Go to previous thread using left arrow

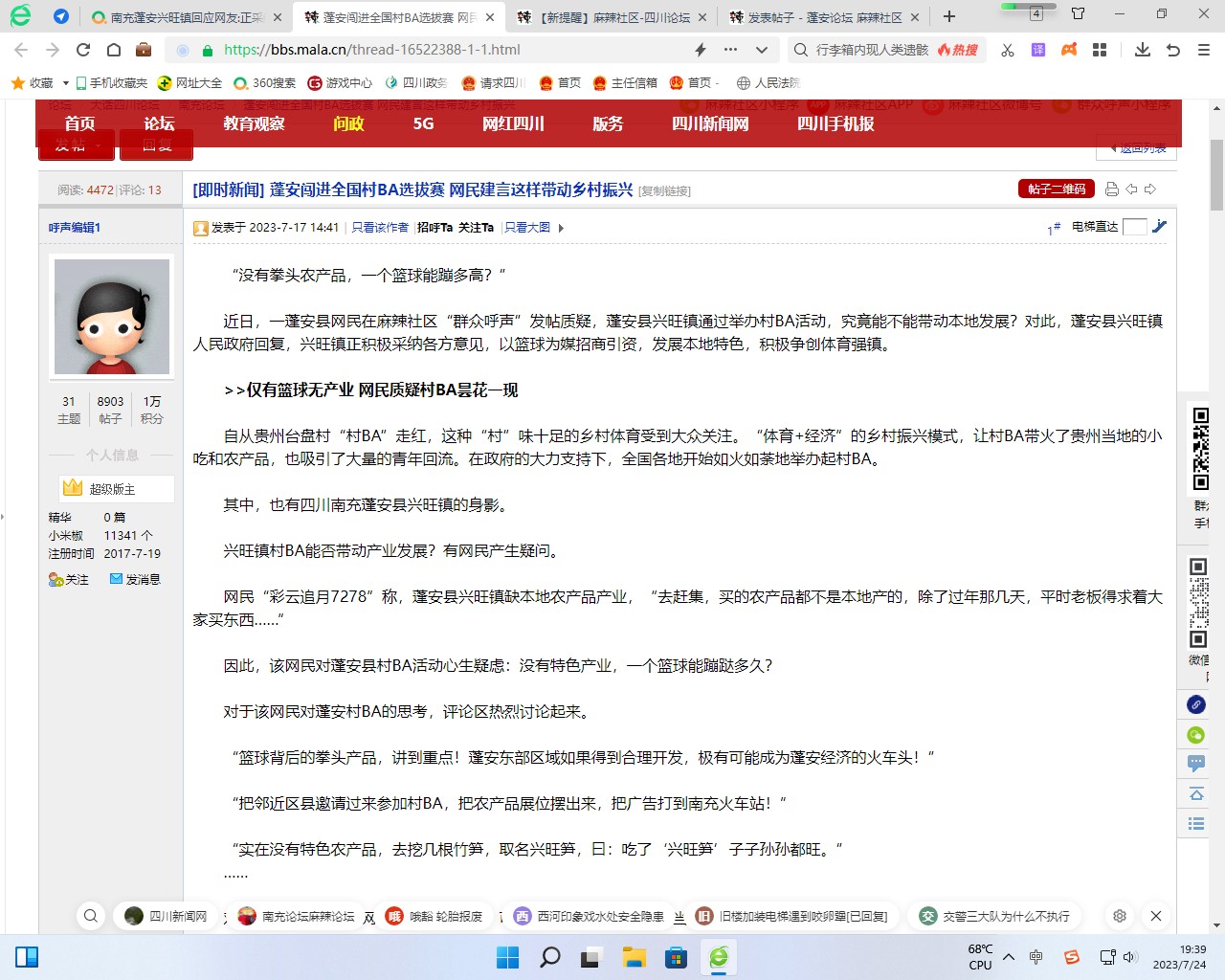click(x=1131, y=189)
